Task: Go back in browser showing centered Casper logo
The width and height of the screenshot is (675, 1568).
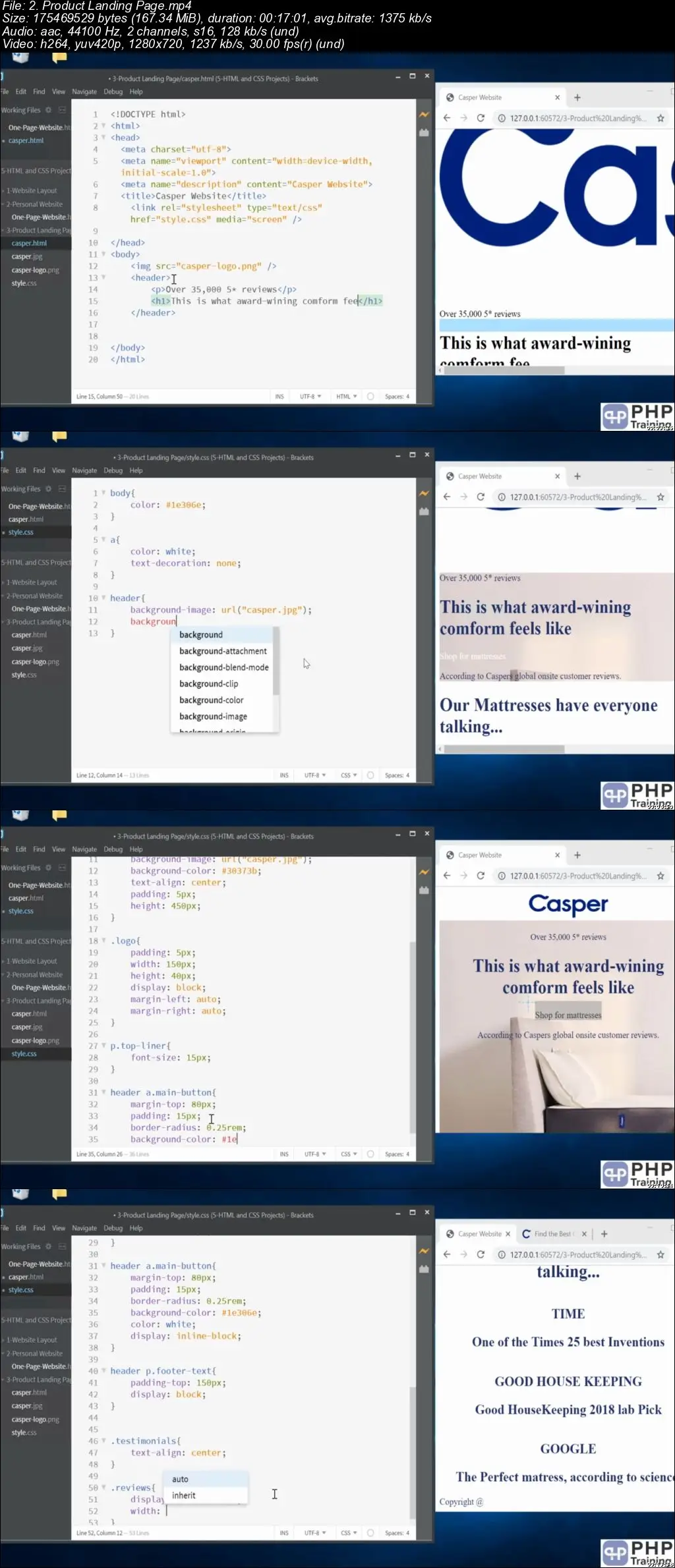Action: (x=447, y=876)
